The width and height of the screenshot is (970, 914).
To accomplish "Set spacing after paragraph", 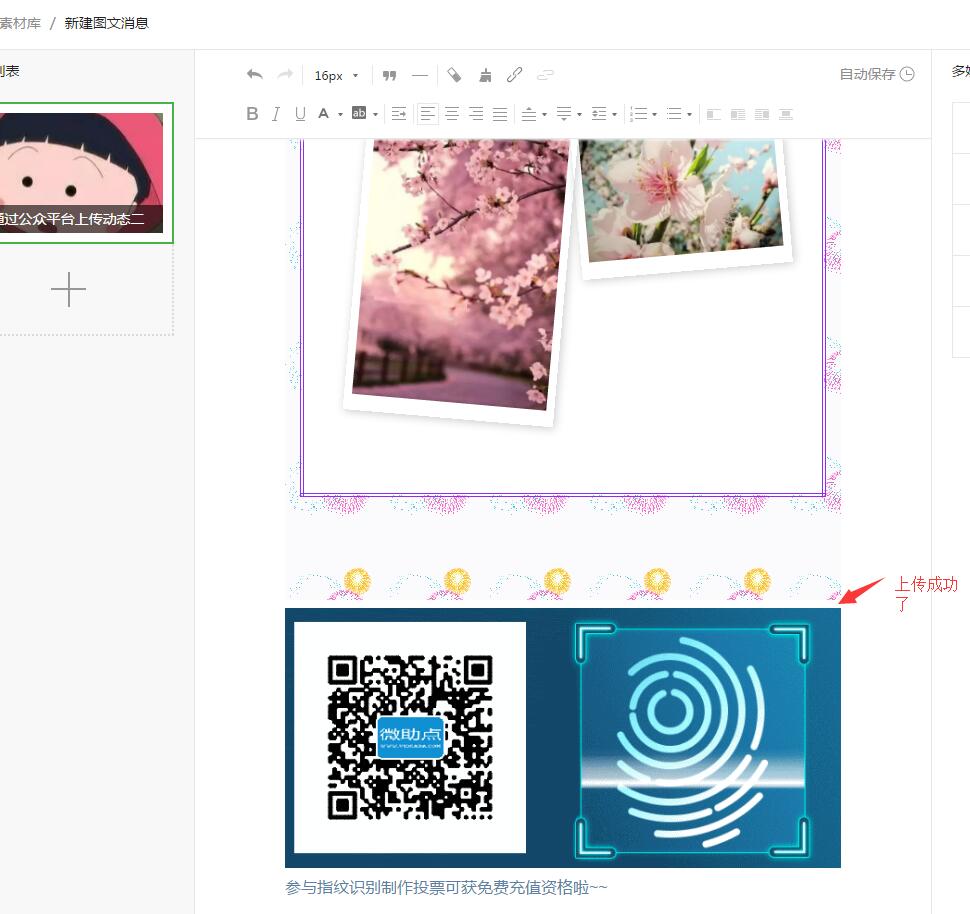I will tap(564, 114).
